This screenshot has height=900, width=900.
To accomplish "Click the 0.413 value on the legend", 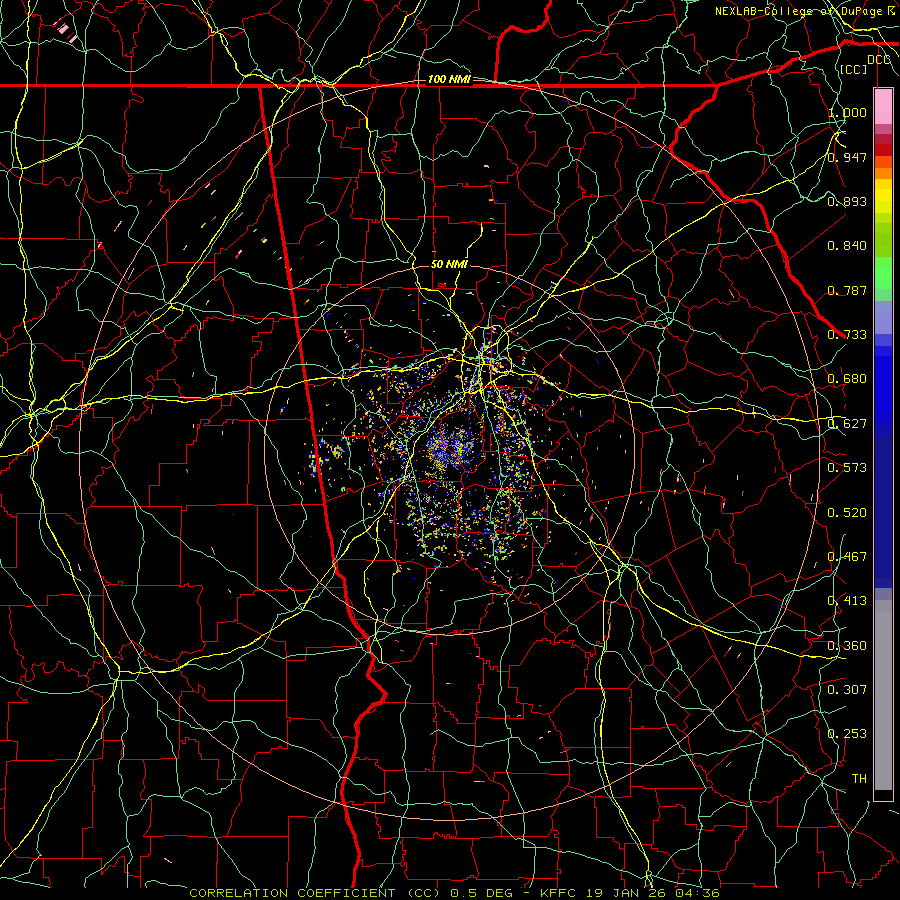I will [847, 601].
